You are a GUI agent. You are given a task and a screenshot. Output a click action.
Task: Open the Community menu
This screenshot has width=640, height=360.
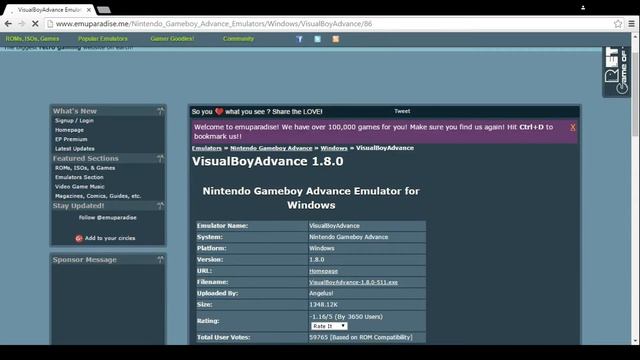238,39
